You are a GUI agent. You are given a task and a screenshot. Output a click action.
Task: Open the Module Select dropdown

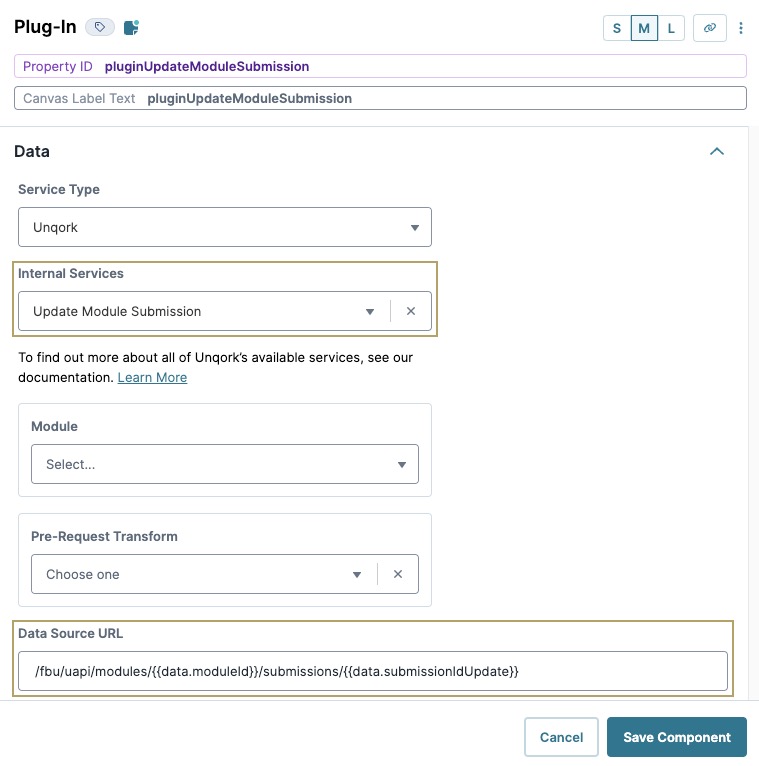pos(225,464)
